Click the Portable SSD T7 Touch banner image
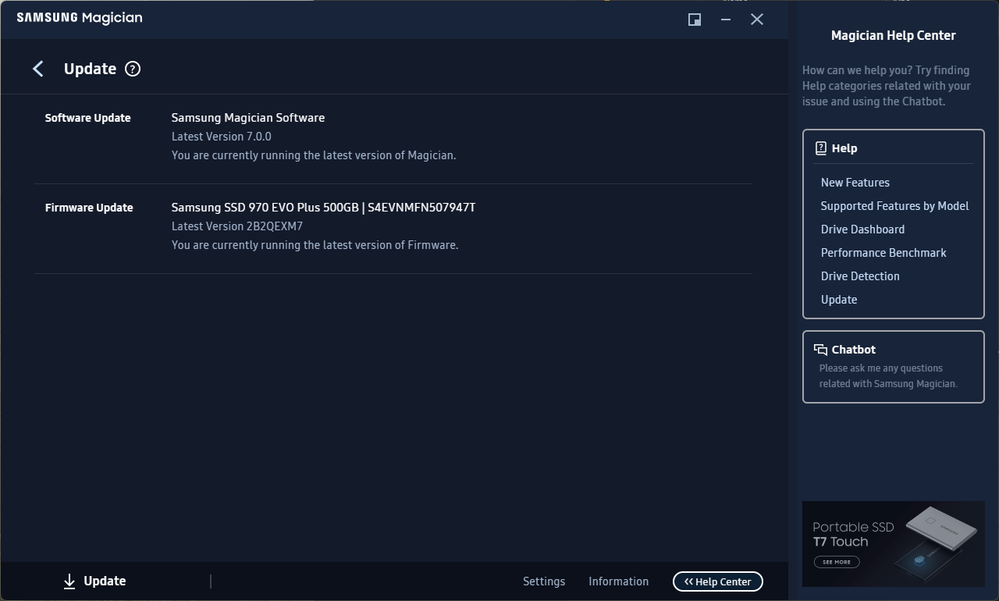Image resolution: width=999 pixels, height=601 pixels. click(893, 544)
